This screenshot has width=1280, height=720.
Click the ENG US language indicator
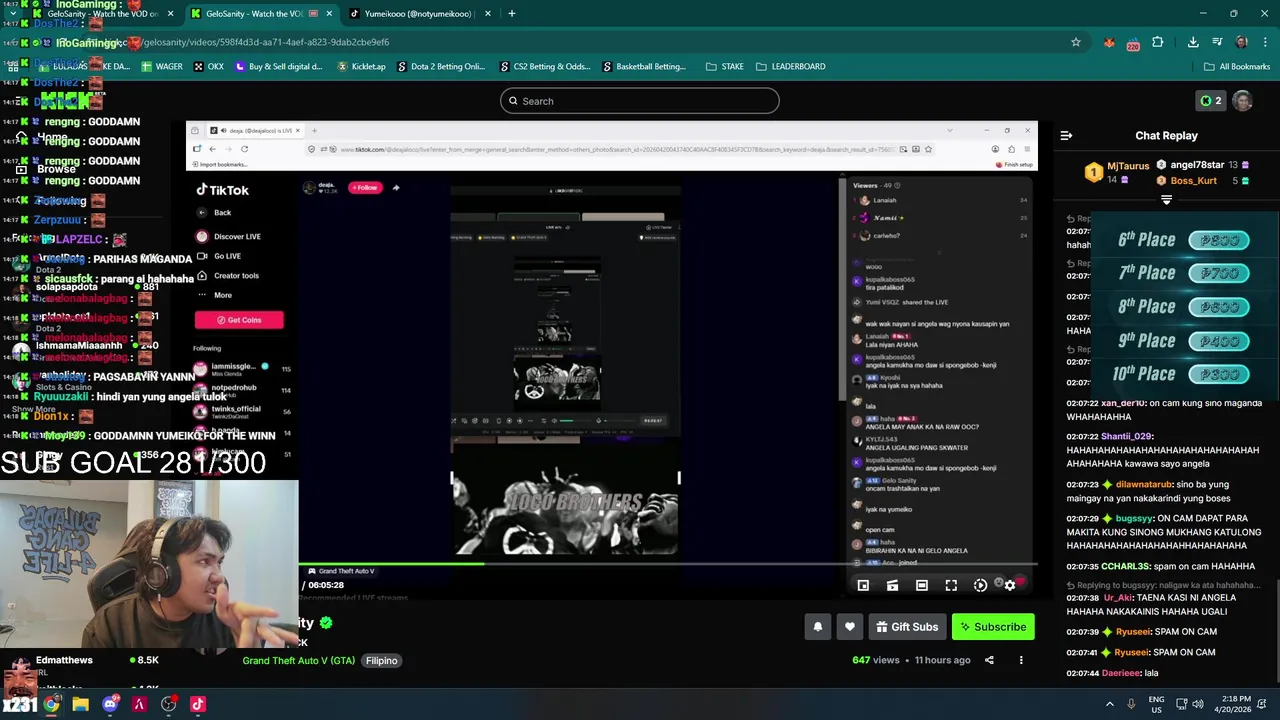[1156, 704]
